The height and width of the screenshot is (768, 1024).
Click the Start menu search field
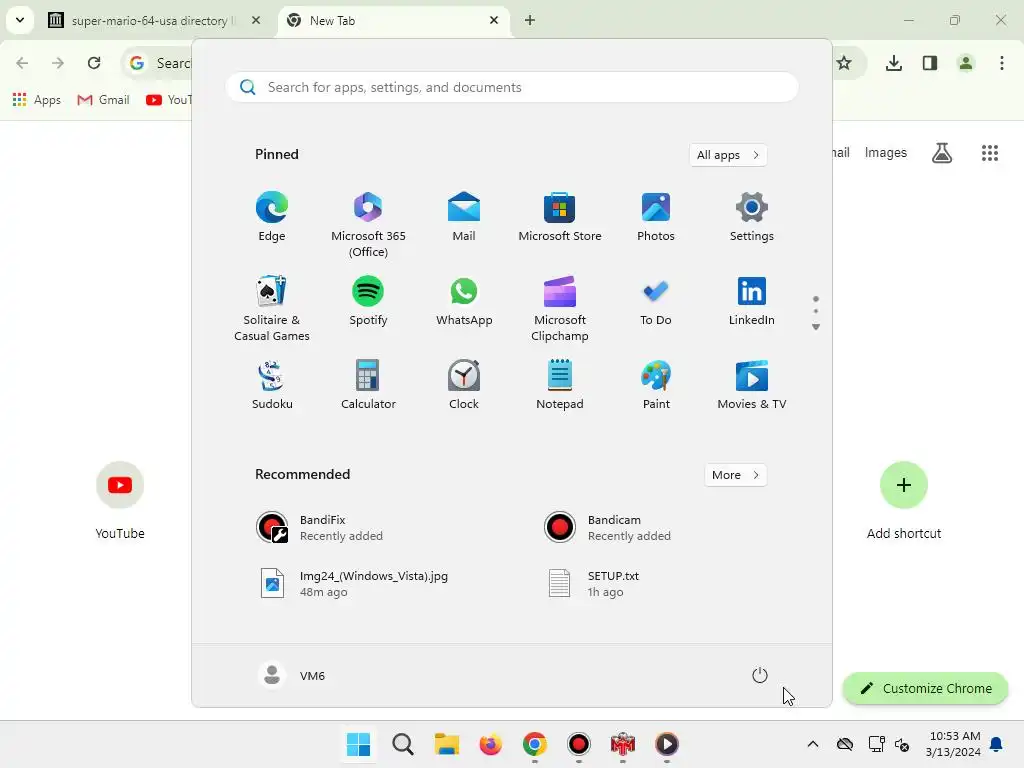point(512,88)
